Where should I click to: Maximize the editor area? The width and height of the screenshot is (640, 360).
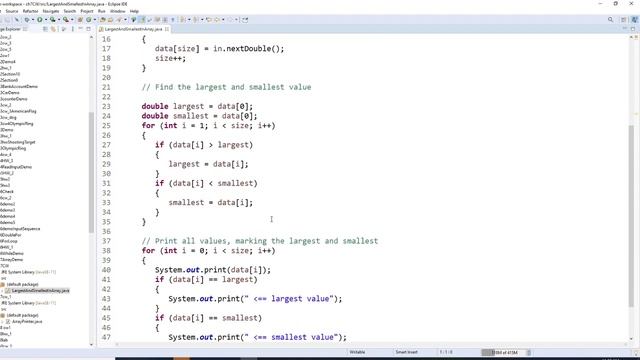point(633,29)
